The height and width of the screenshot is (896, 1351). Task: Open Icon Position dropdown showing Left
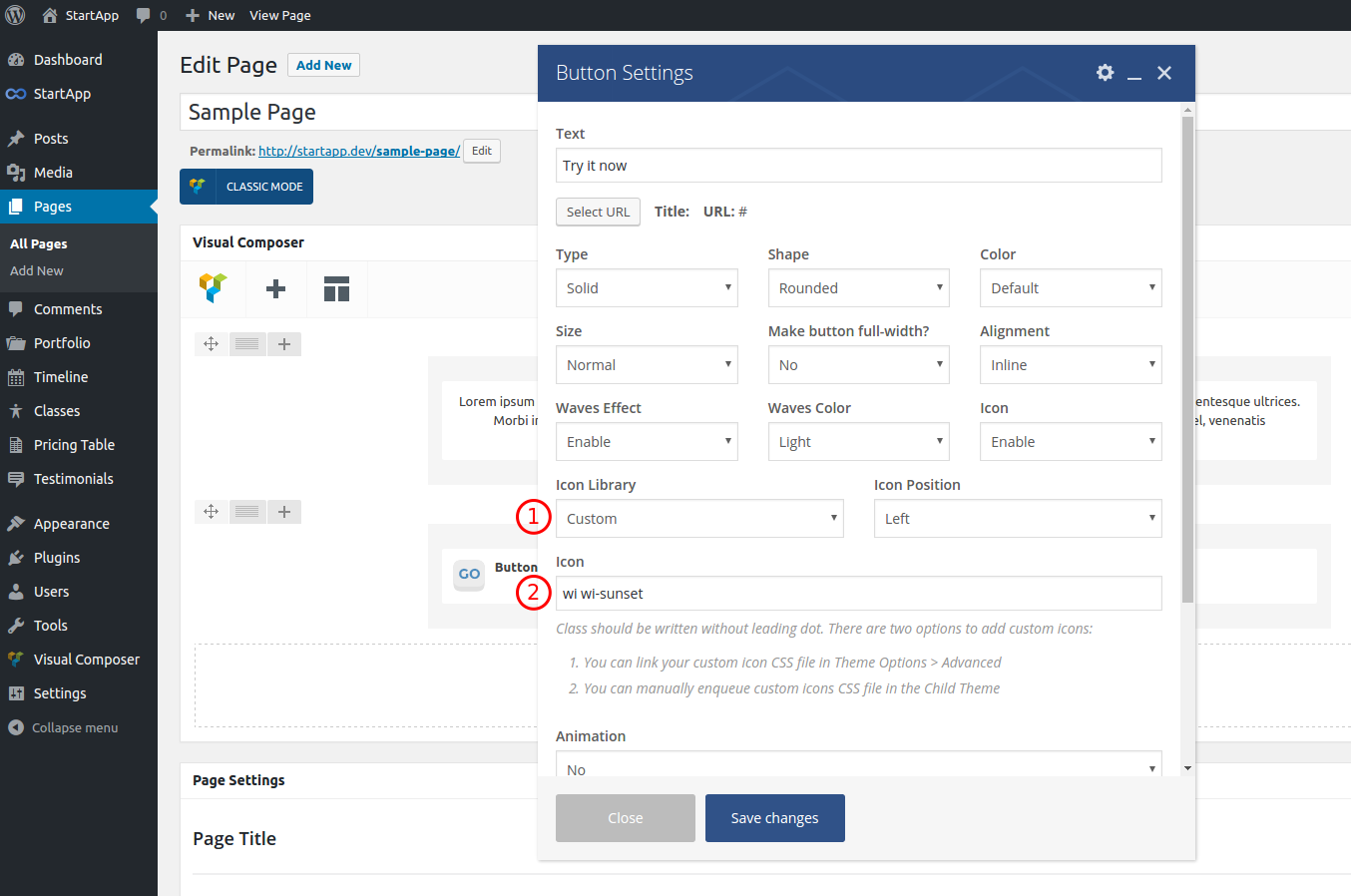1018,519
